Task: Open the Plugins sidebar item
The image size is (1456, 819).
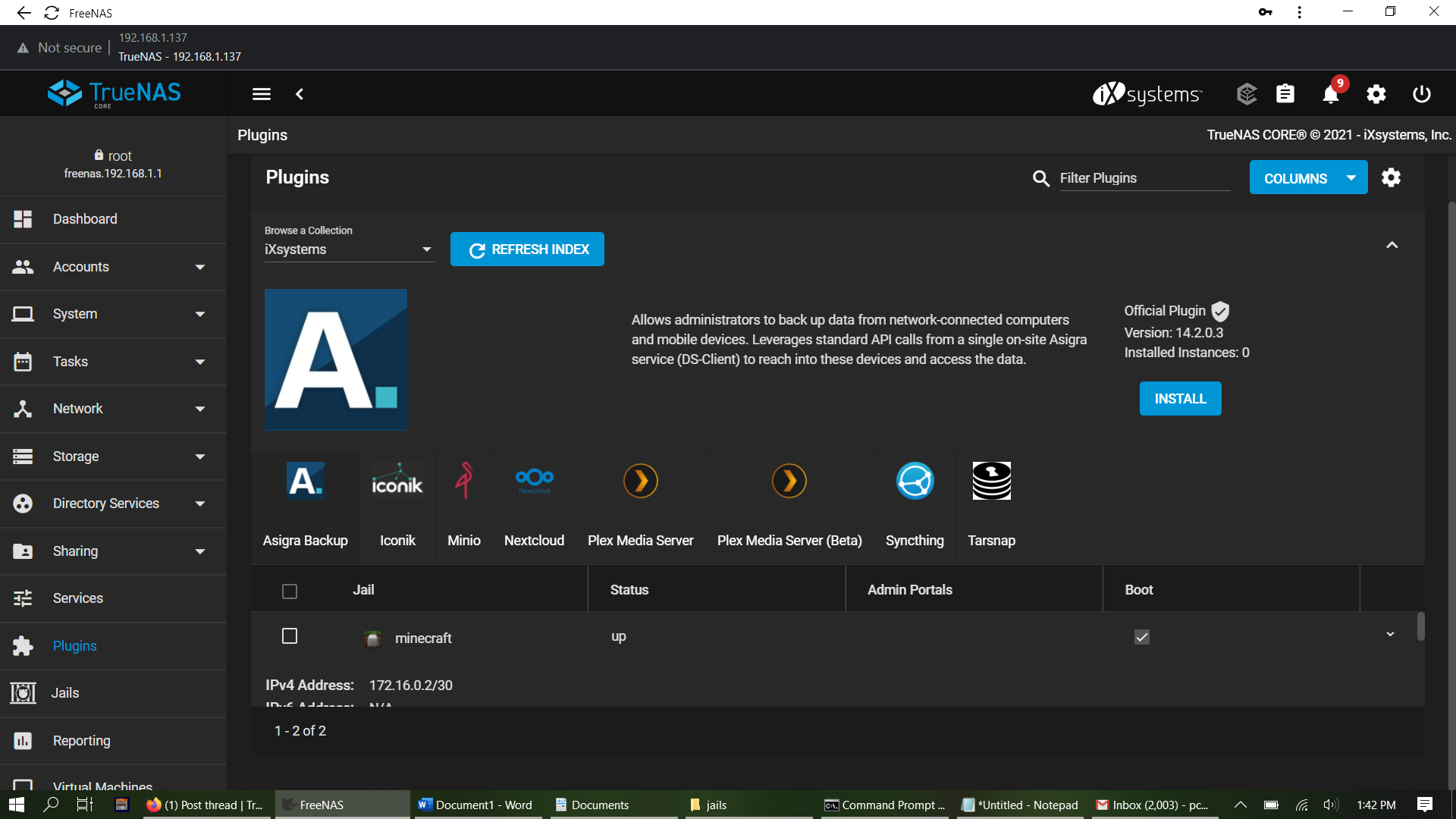Action: [x=114, y=646]
